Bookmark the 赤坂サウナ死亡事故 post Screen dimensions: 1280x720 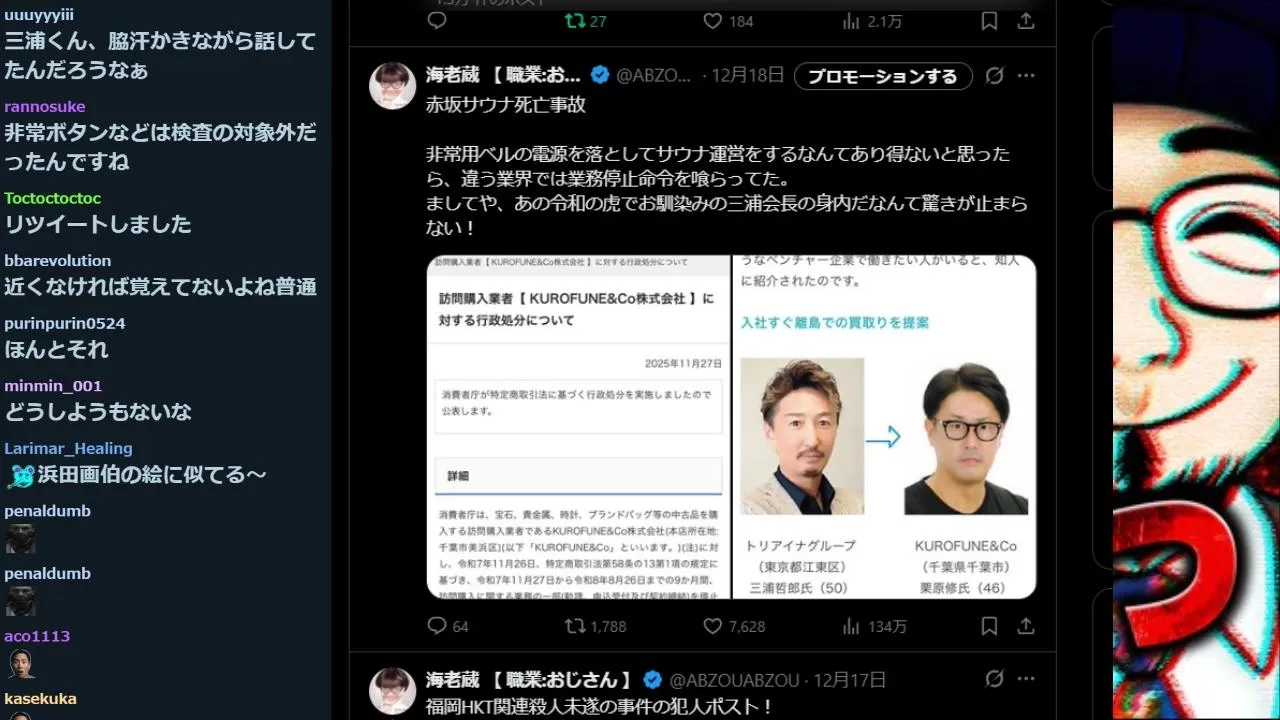coord(989,626)
